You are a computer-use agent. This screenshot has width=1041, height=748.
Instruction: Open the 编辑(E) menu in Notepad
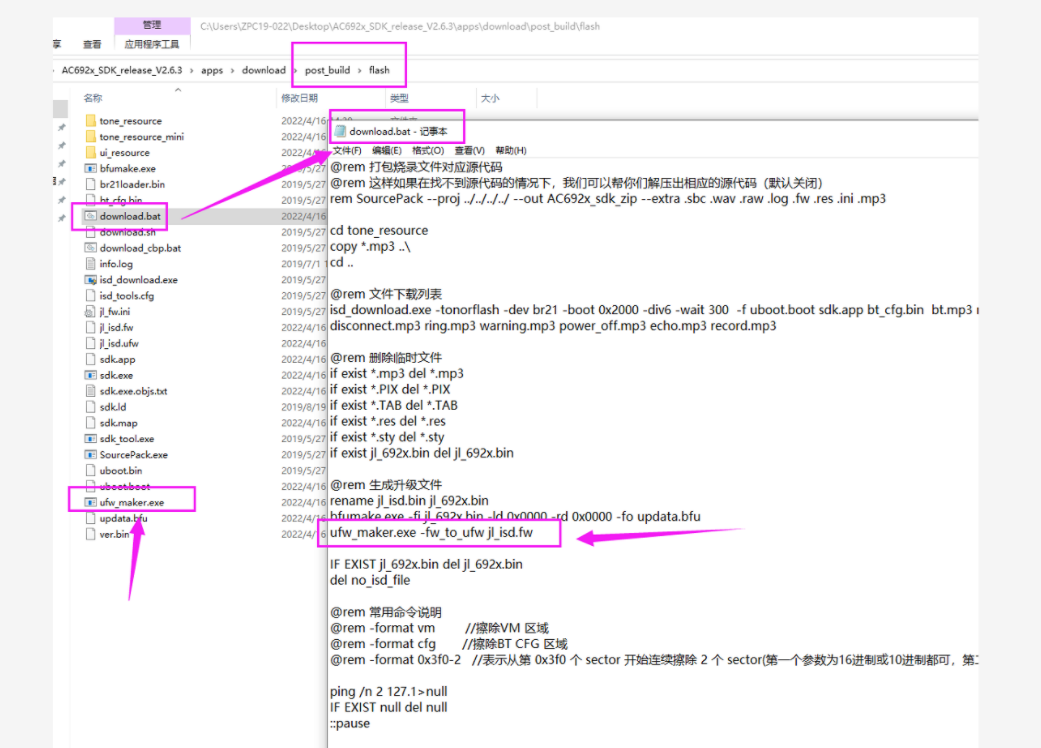pyautogui.click(x=387, y=151)
